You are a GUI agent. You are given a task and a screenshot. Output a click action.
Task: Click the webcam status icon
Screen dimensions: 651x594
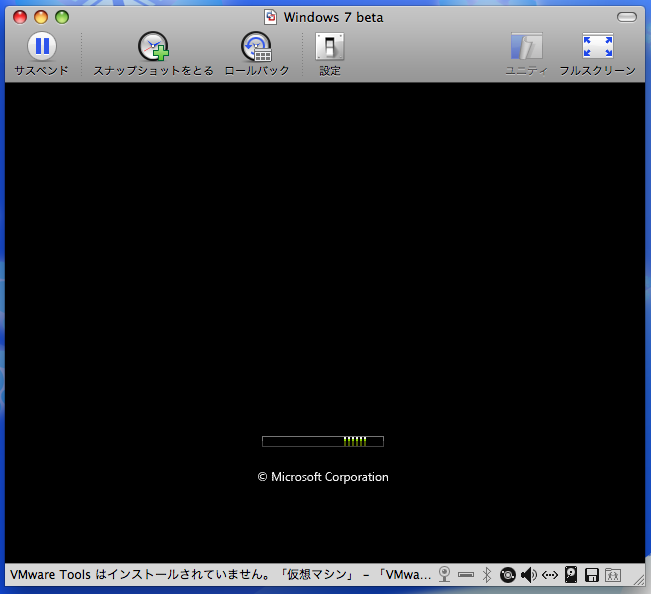pos(445,574)
